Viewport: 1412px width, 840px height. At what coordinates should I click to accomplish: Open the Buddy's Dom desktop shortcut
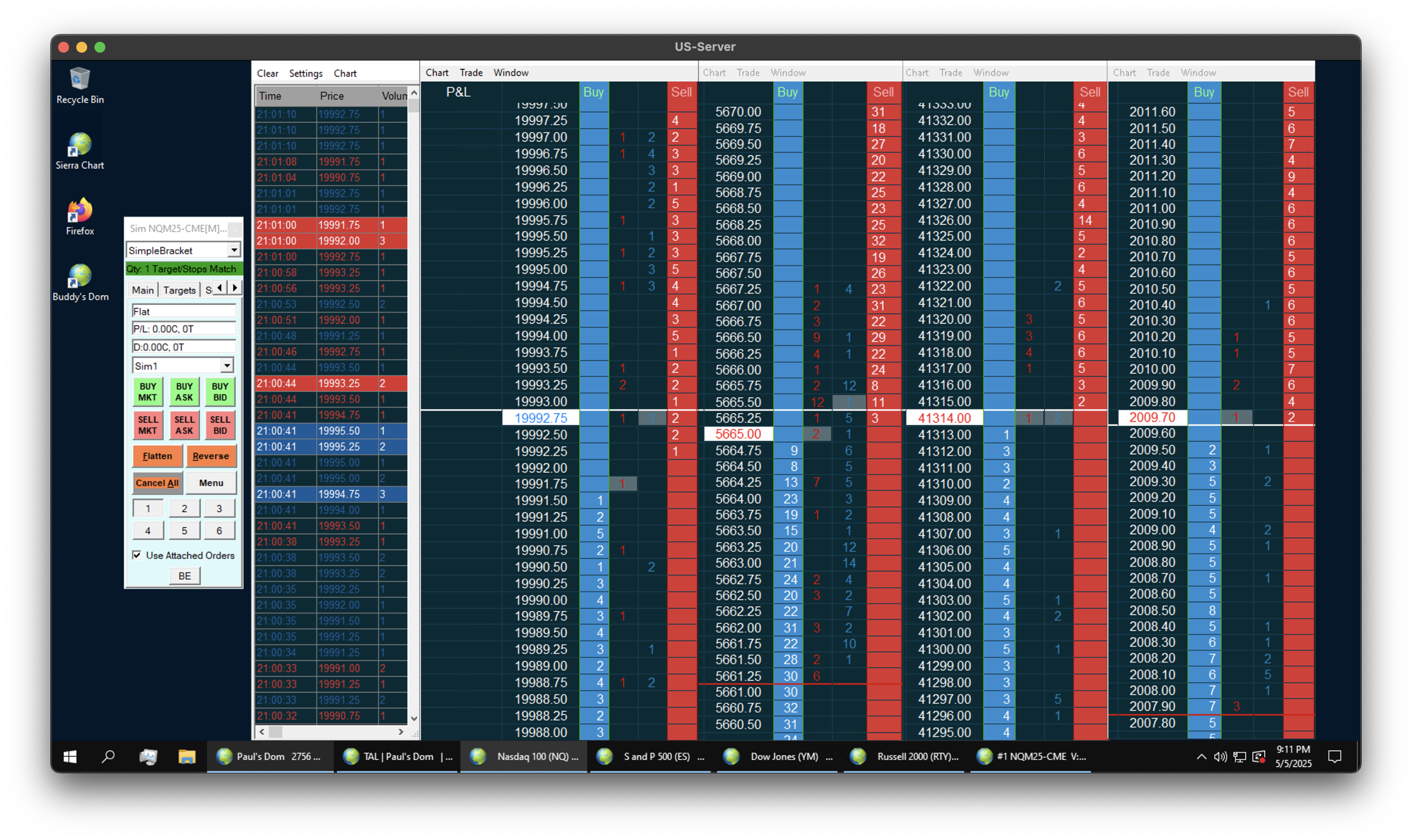[x=80, y=276]
